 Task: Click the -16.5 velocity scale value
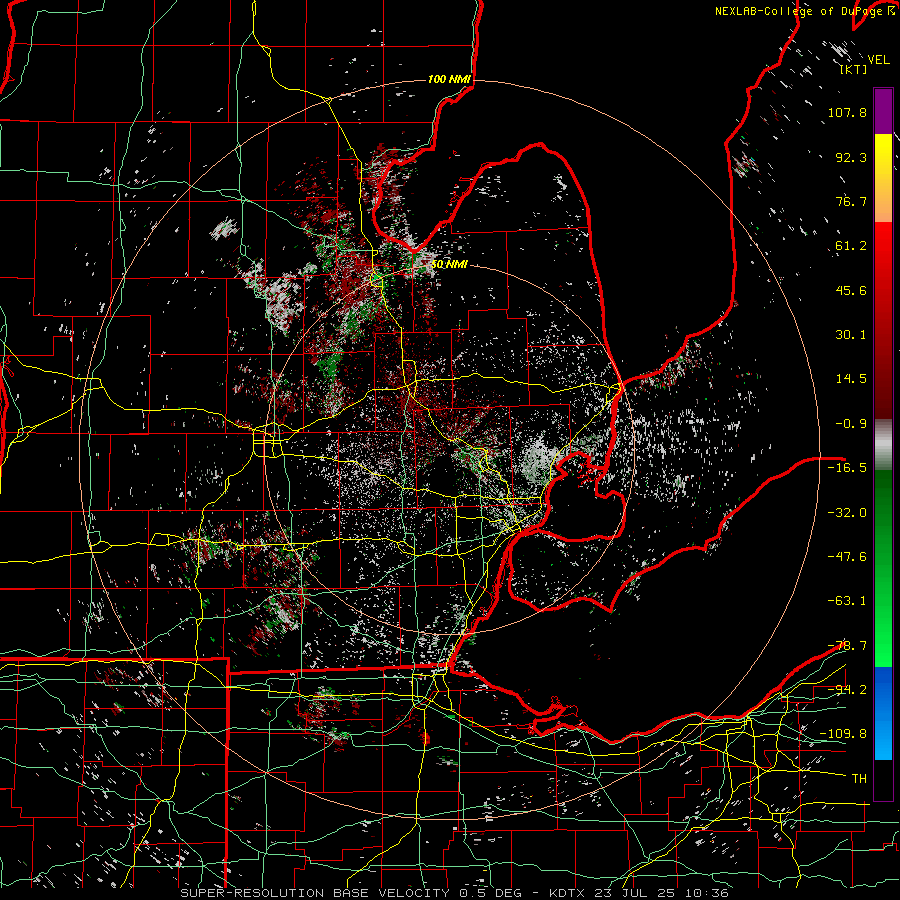(847, 468)
